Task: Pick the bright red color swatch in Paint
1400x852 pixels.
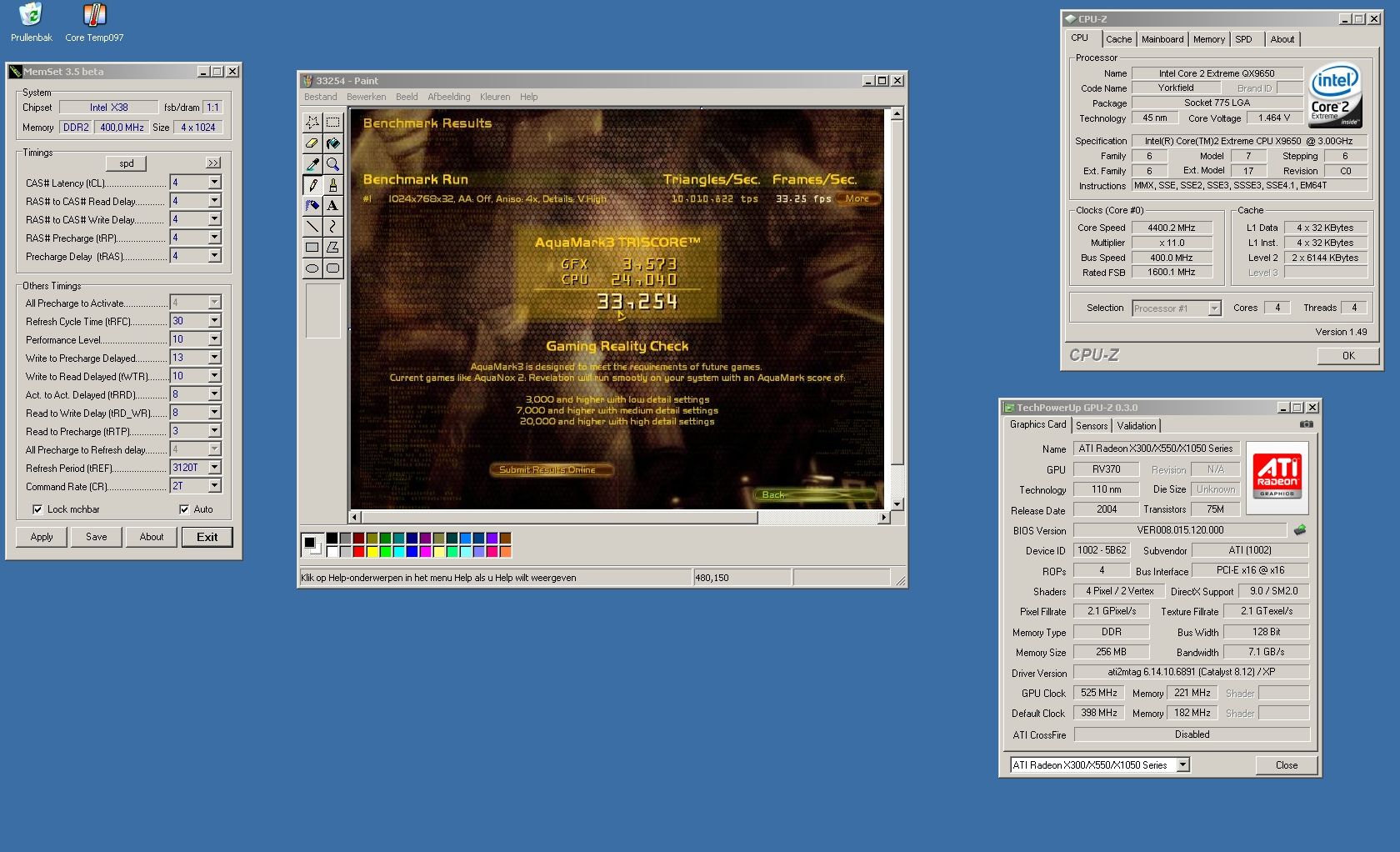Action: (358, 551)
